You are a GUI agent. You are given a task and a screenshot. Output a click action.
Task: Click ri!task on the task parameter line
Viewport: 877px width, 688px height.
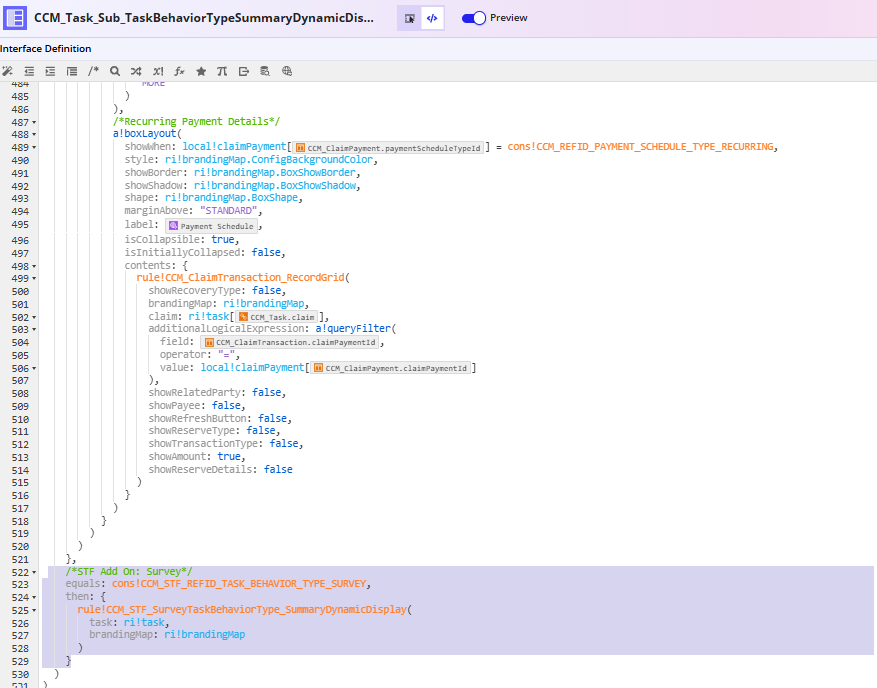pyautogui.click(x=144, y=622)
